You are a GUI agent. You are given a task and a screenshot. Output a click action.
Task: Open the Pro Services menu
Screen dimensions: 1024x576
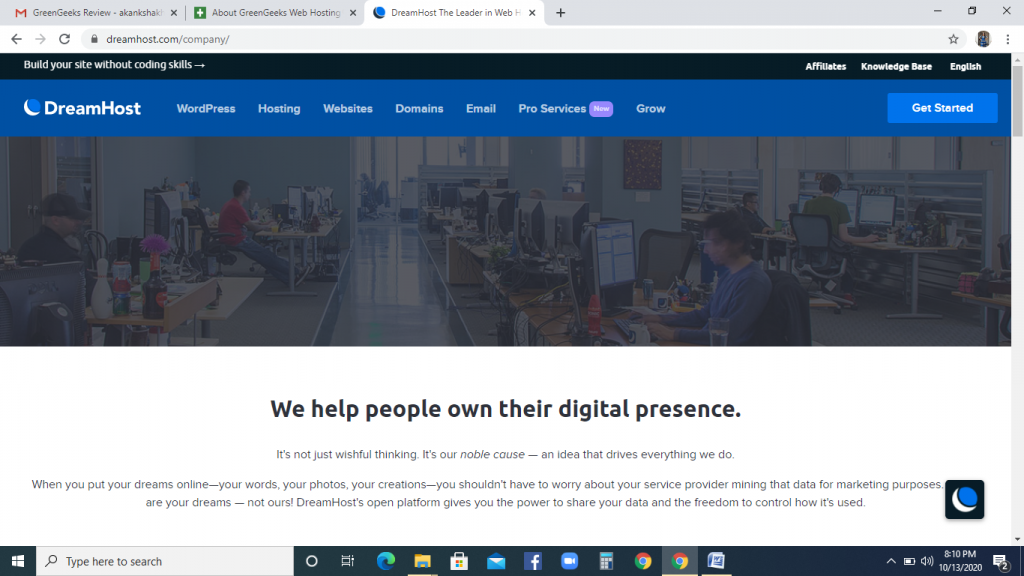(x=565, y=108)
